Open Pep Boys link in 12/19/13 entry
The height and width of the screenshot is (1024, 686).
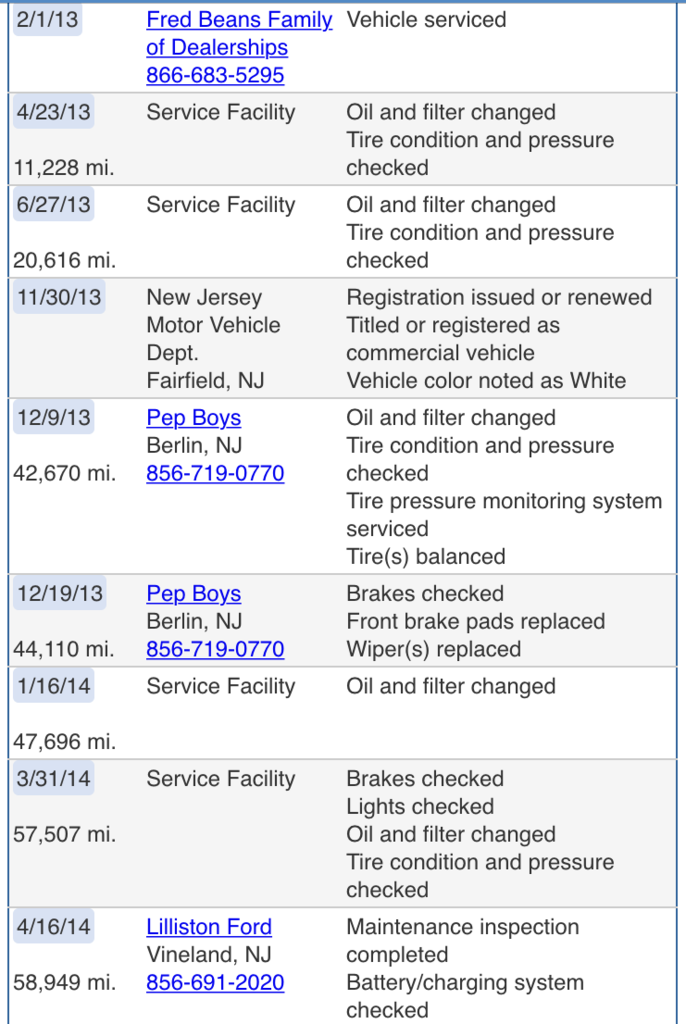[193, 594]
